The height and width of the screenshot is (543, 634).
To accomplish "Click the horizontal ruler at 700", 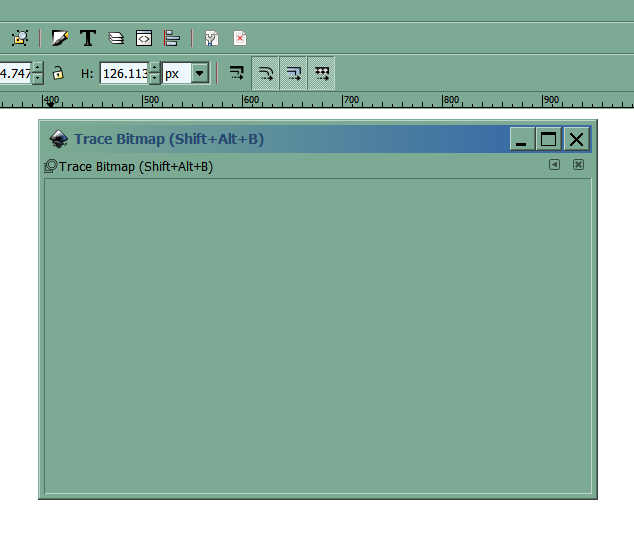I will pos(350,100).
